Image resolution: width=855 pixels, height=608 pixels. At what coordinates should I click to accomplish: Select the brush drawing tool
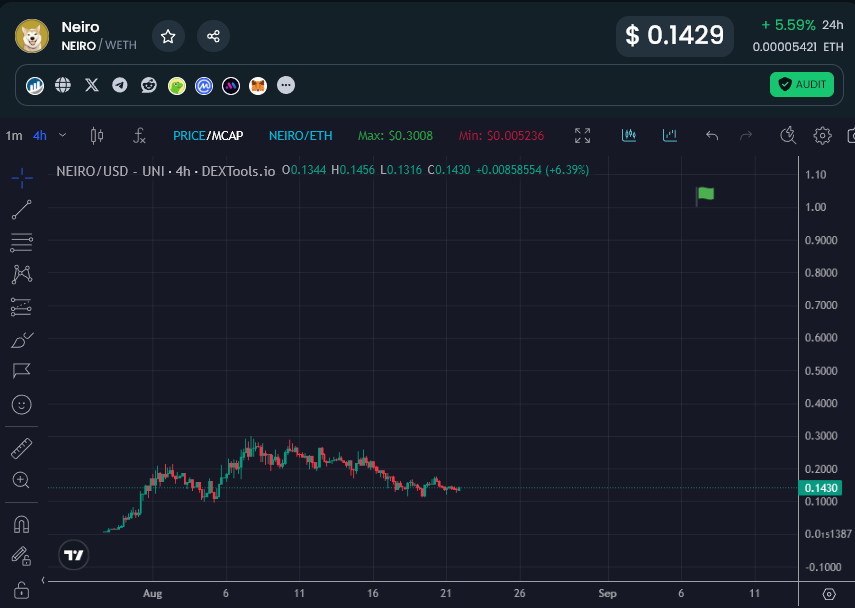pos(22,340)
